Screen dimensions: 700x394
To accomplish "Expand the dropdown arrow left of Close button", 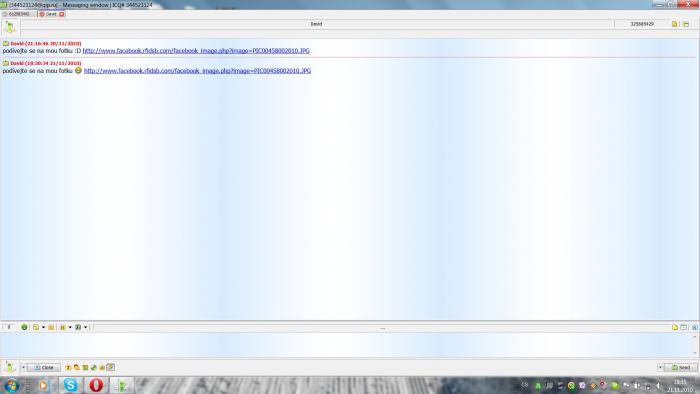I will coord(23,367).
